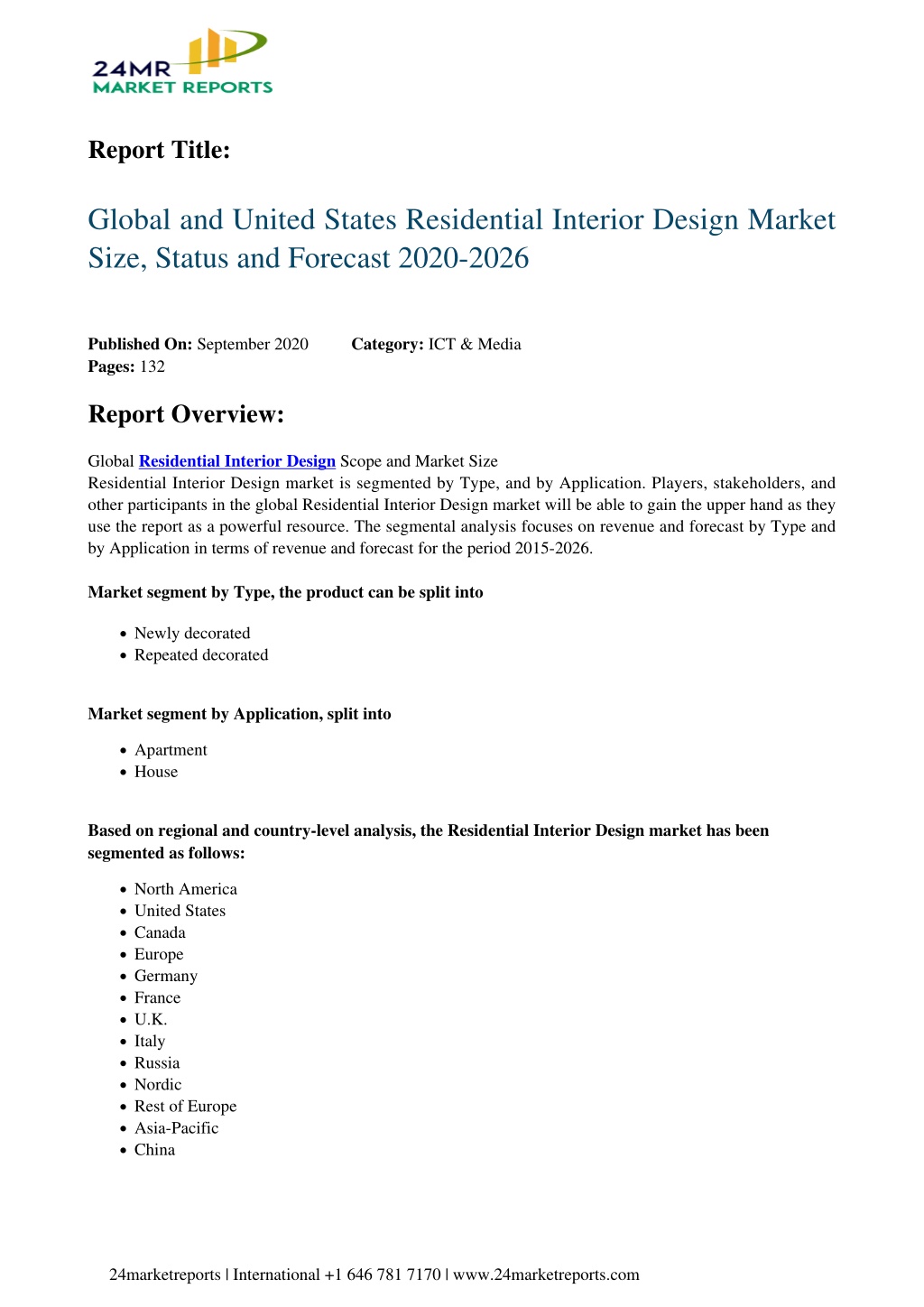924x1307 pixels.
Task: Click the Newly decorated bullet item
Action: tap(192, 634)
